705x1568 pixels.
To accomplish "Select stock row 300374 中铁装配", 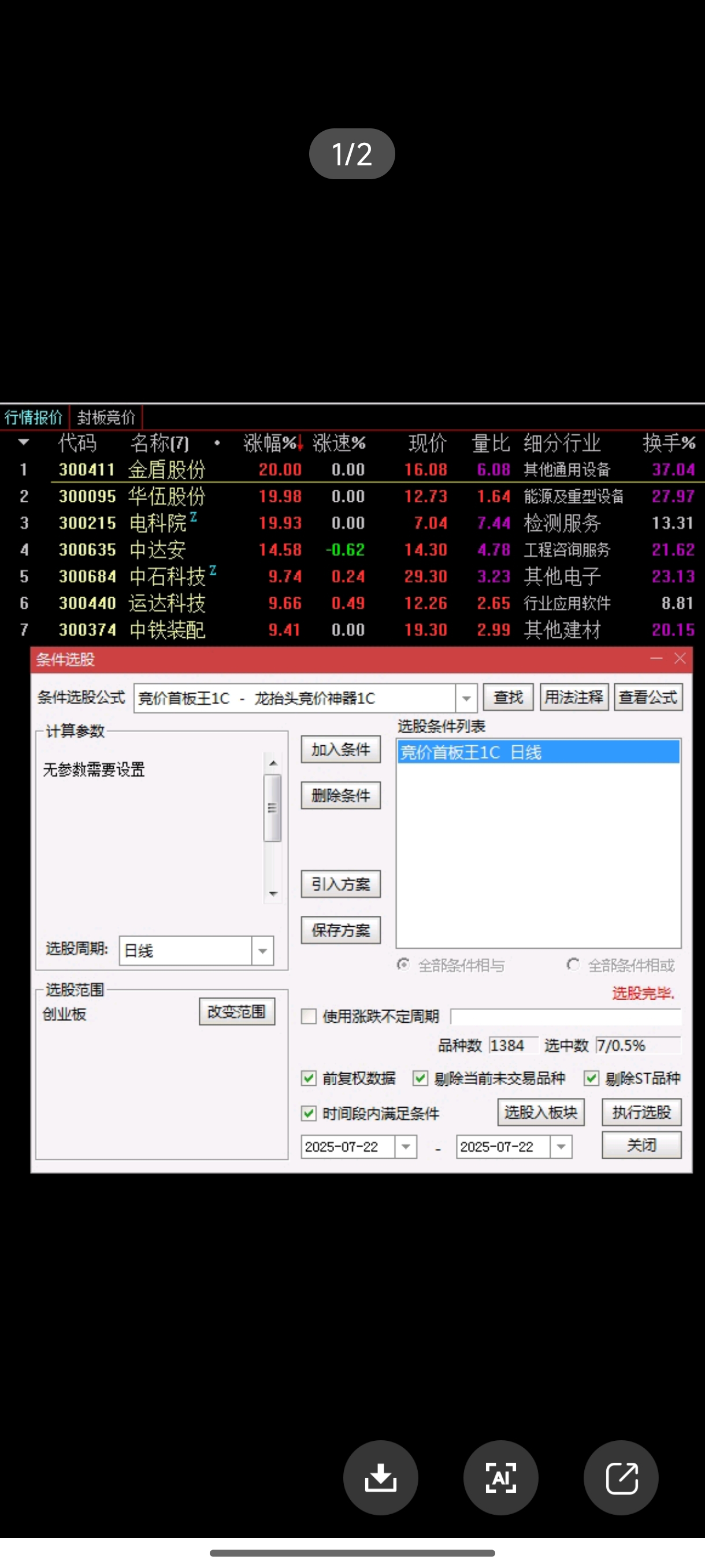I will click(353, 630).
